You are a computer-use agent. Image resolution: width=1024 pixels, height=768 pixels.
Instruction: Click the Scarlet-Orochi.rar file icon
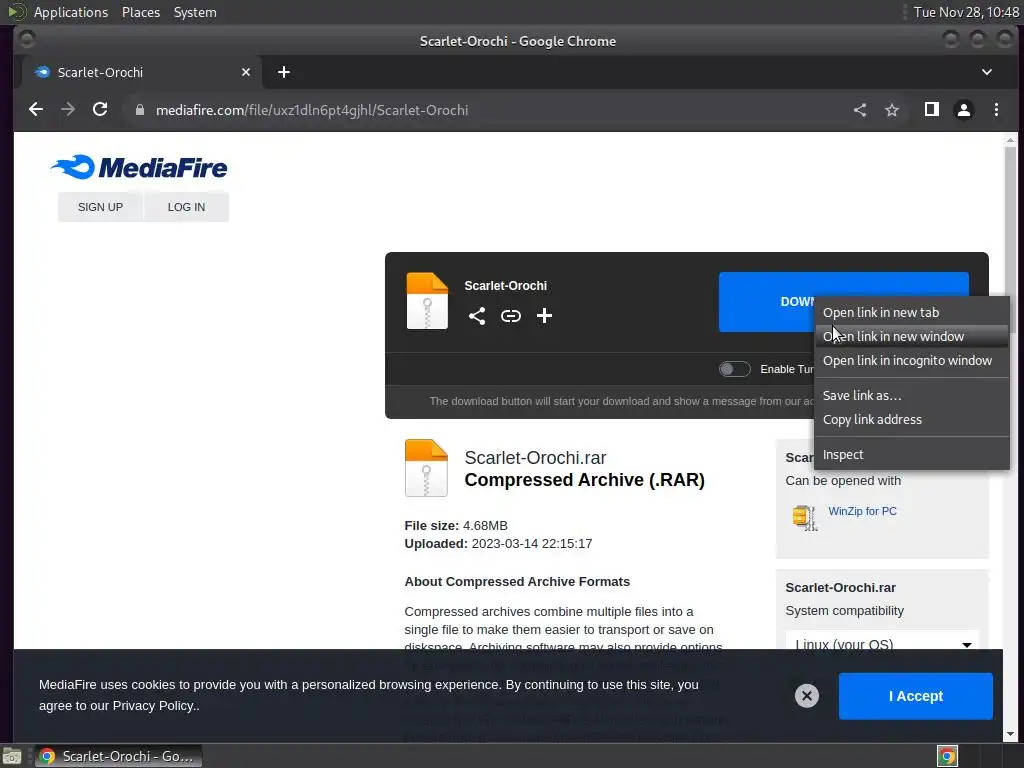point(426,468)
